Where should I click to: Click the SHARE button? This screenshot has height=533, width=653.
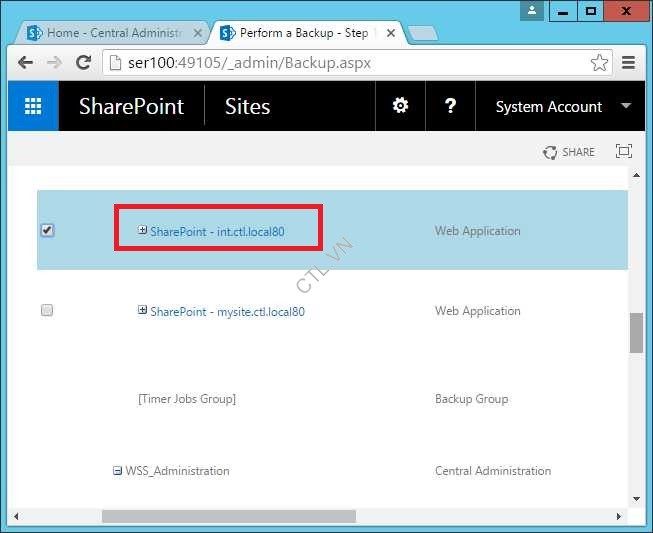click(569, 152)
